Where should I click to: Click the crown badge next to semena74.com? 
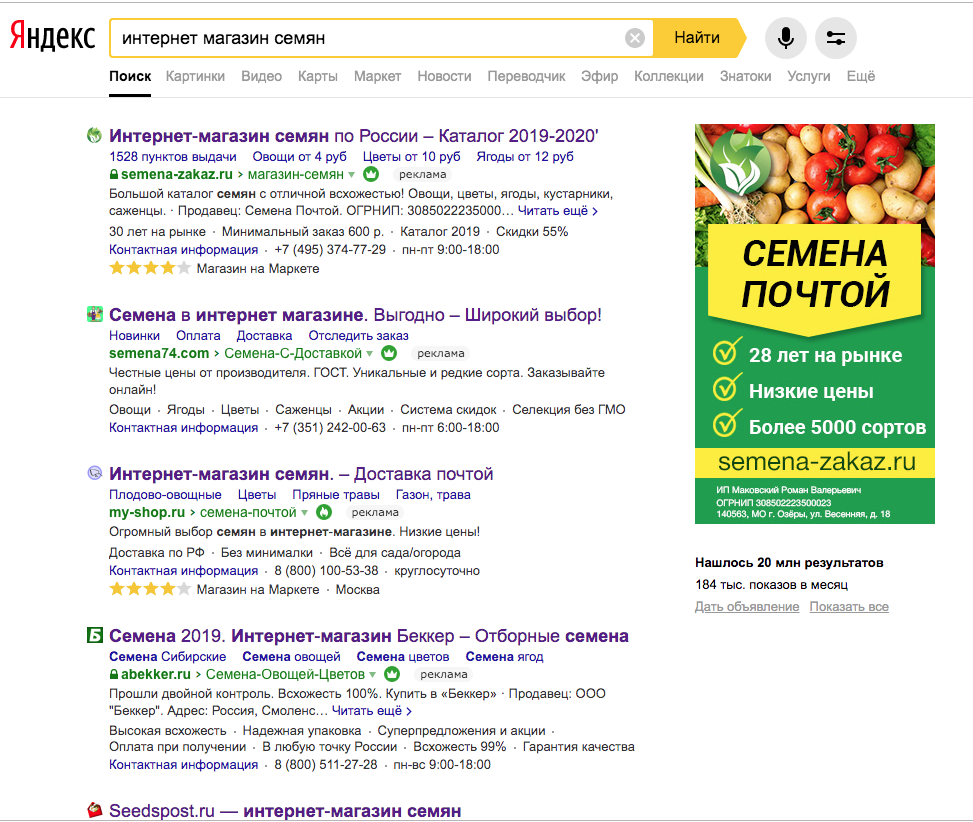pyautogui.click(x=389, y=353)
